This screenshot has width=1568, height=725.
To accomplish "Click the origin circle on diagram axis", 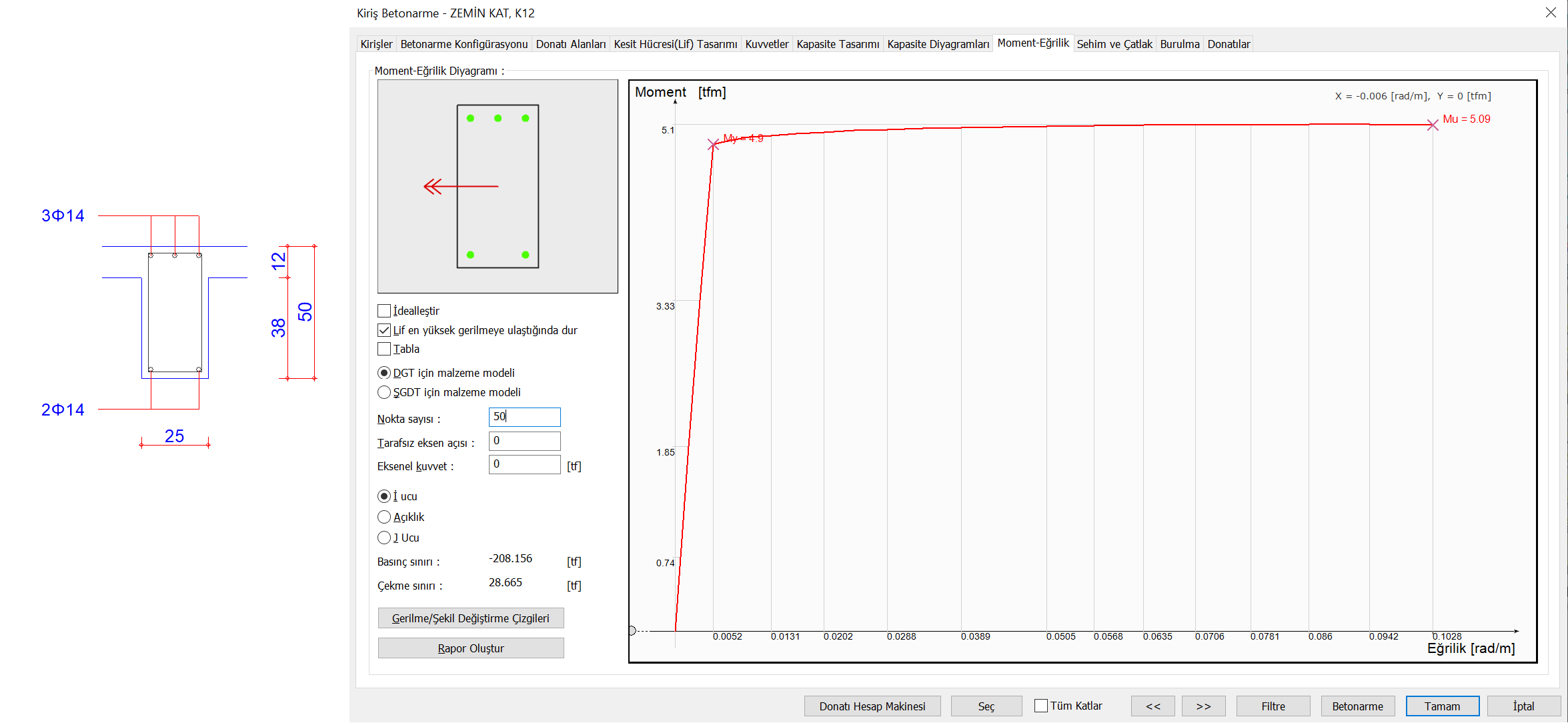I will coord(632,630).
